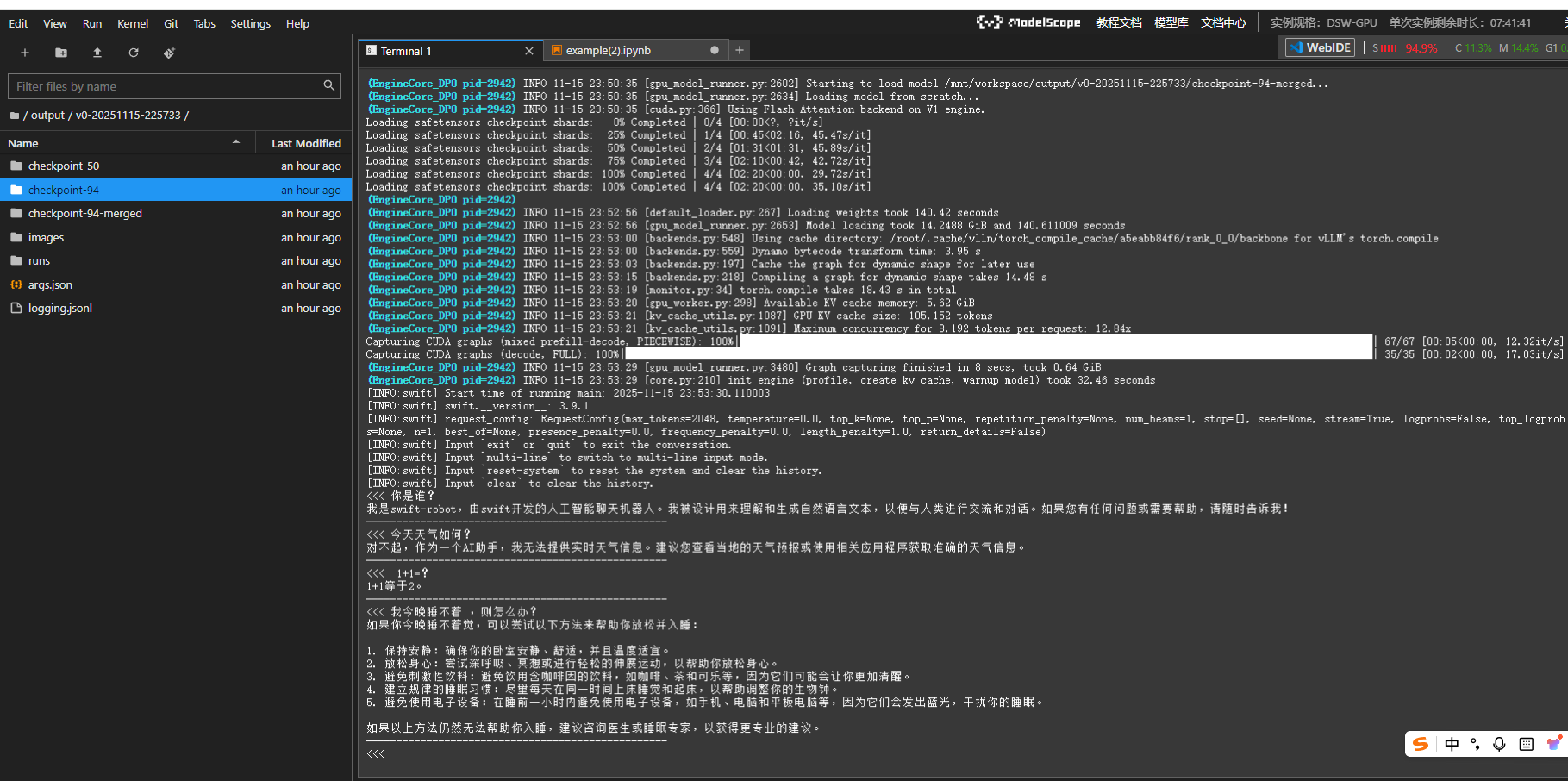Open the 模型库 link
Screen dimensions: 1568x781
coord(1171,22)
